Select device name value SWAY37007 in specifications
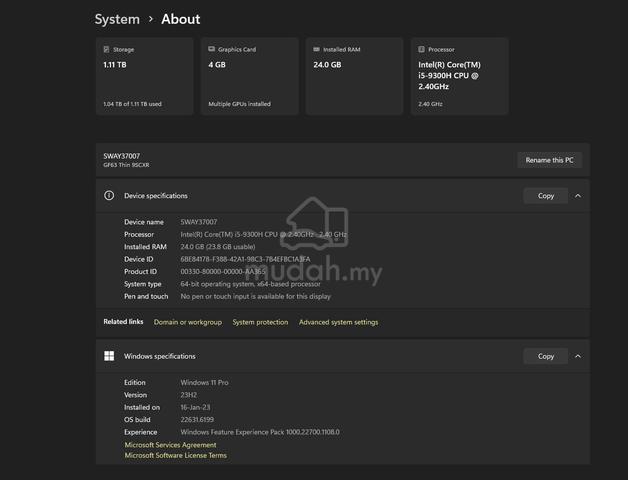 click(x=199, y=222)
